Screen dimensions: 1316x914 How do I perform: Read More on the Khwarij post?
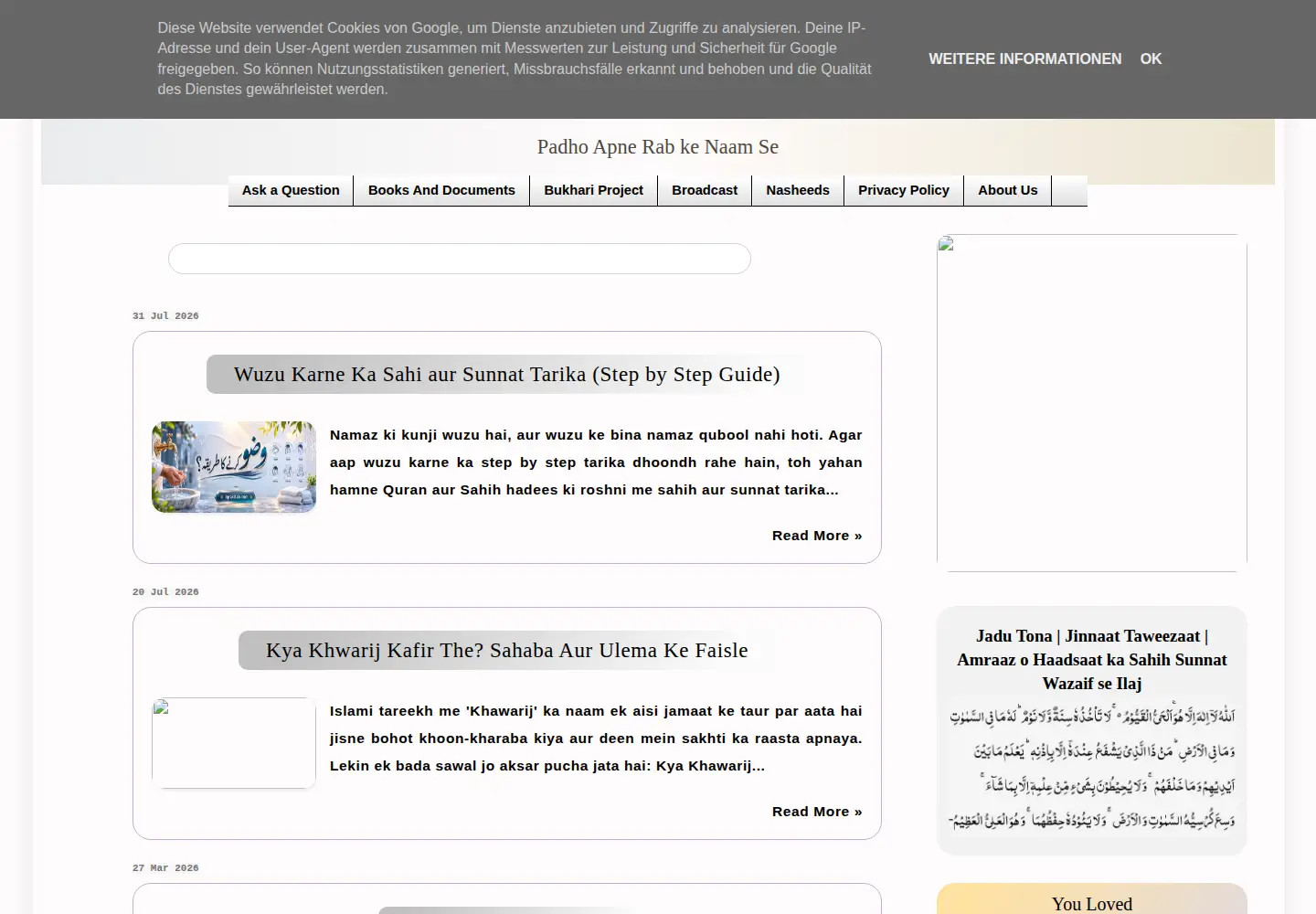pos(817,812)
